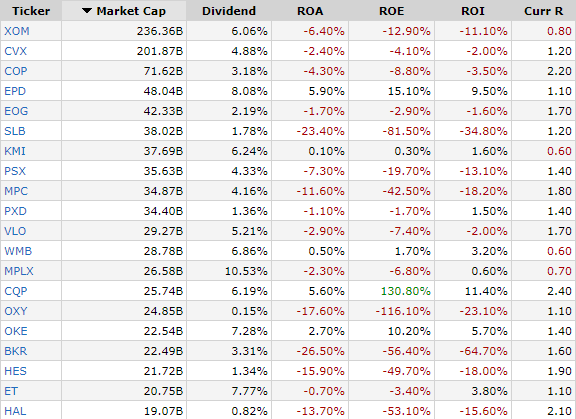Select EOG ROA value -1.70%
This screenshot has height=419, width=576.
coord(324,111)
